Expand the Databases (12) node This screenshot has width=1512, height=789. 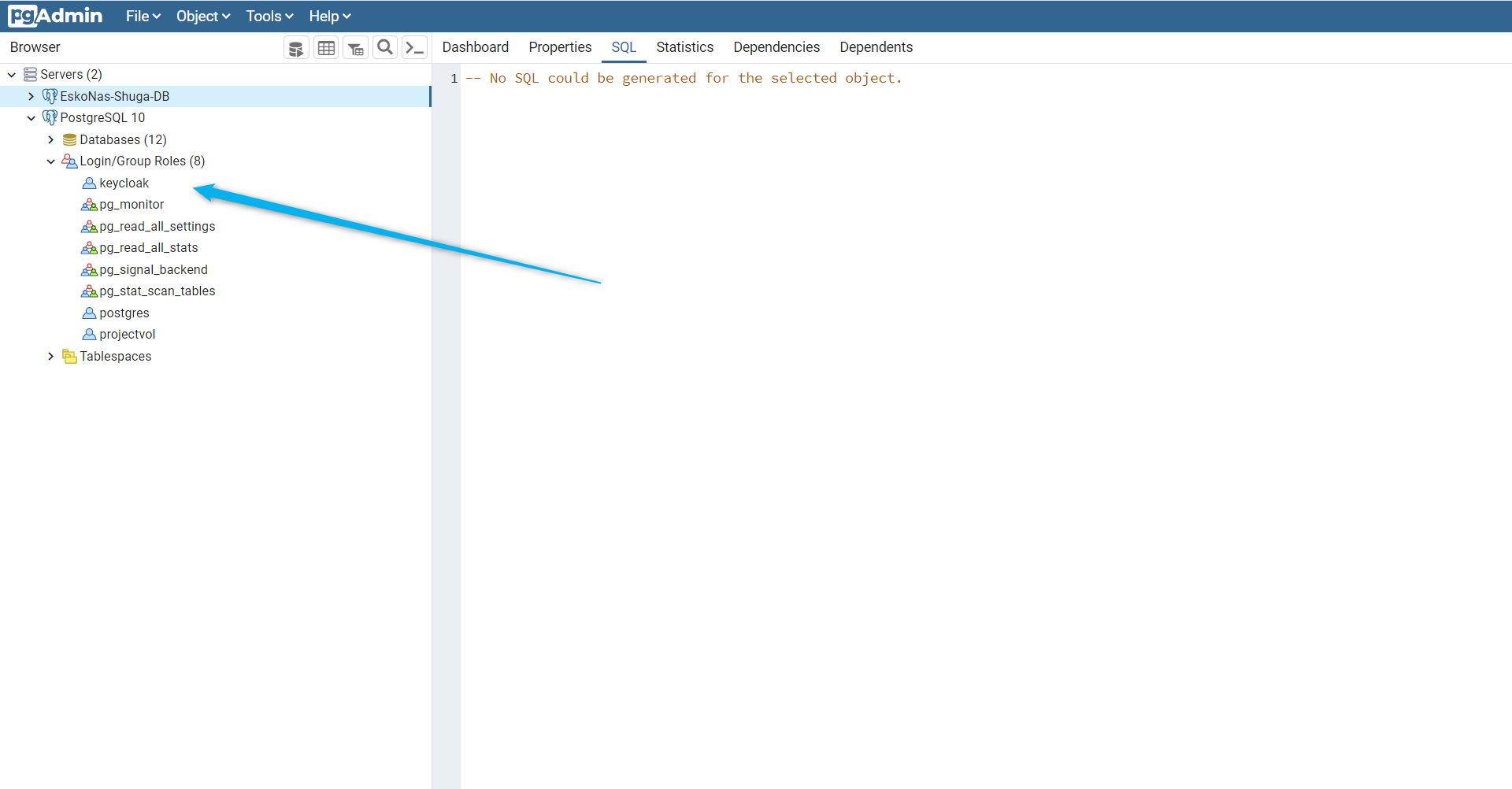coord(50,139)
